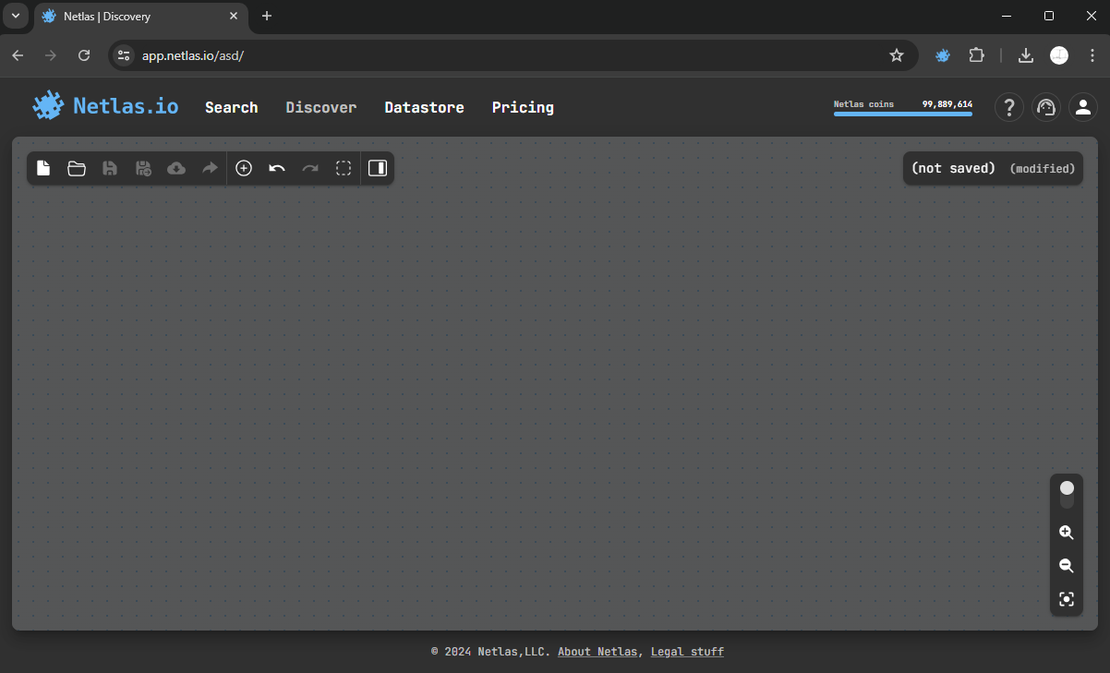Undo the last graph change
The width and height of the screenshot is (1110, 673).
[277, 168]
